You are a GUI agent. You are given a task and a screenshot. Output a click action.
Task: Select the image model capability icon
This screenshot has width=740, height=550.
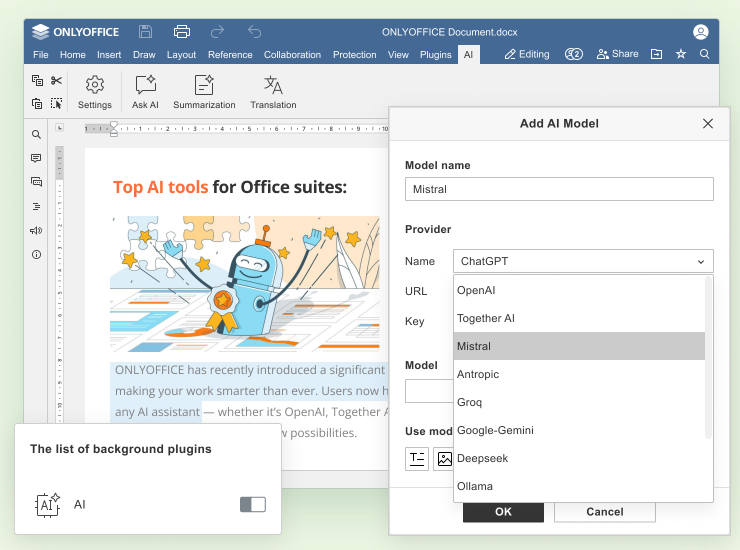(444, 459)
